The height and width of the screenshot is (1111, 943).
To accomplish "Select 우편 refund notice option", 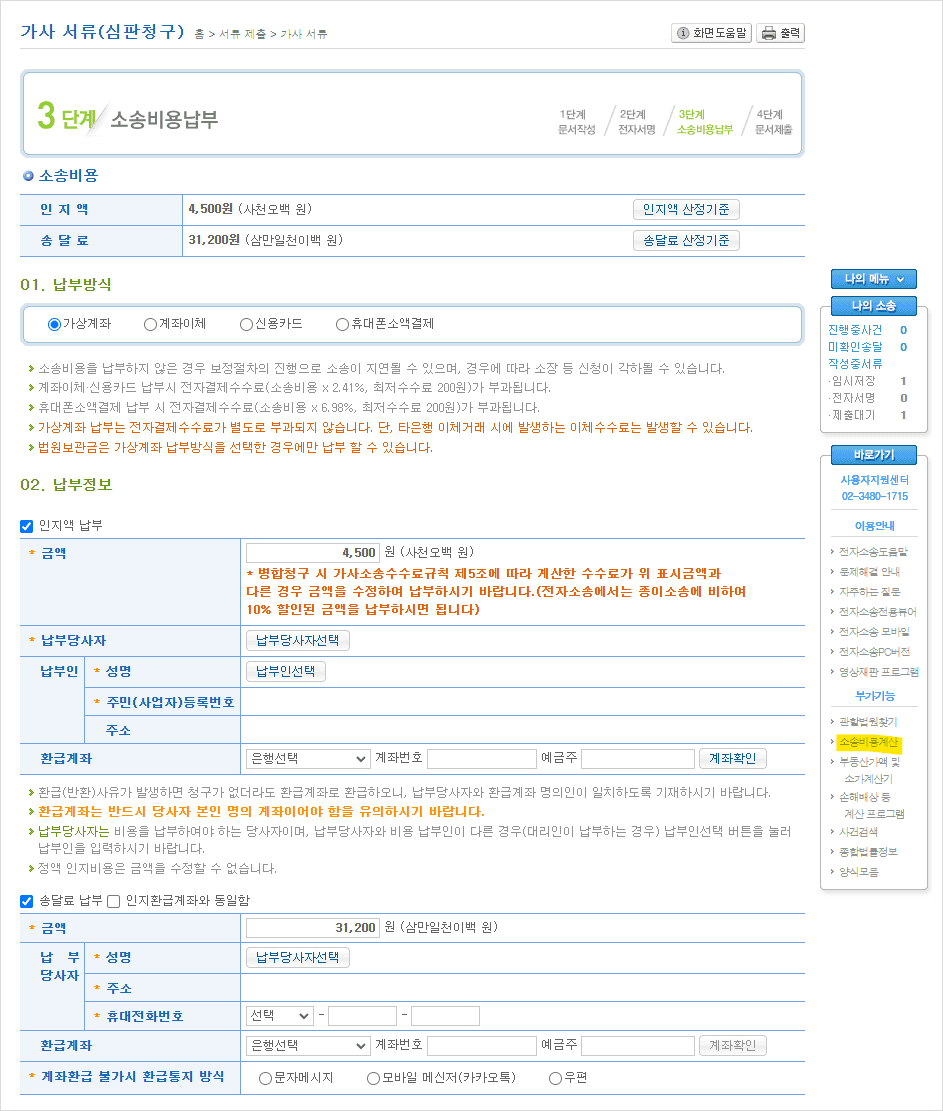I will pos(555,1078).
